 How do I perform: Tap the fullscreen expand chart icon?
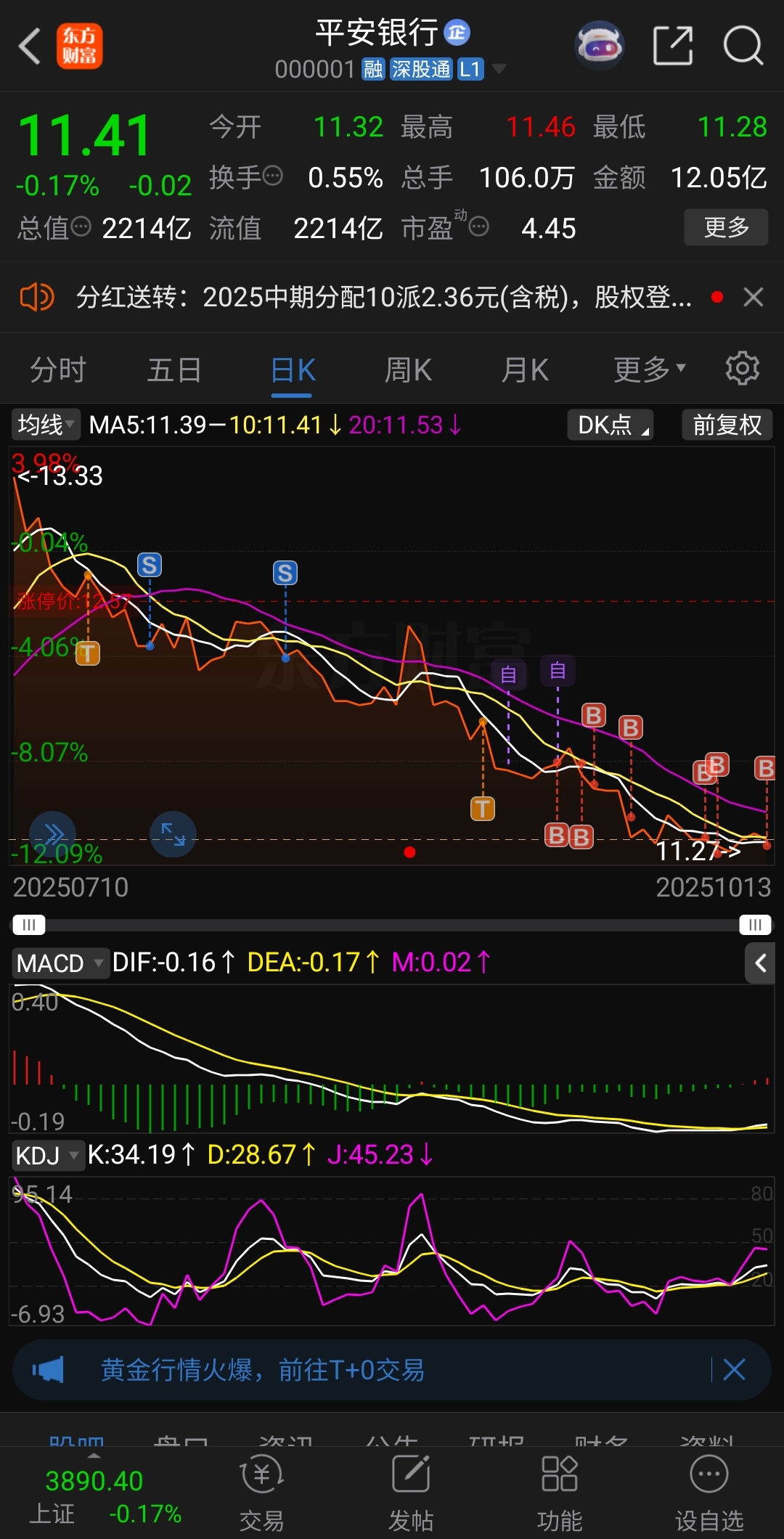click(x=173, y=834)
